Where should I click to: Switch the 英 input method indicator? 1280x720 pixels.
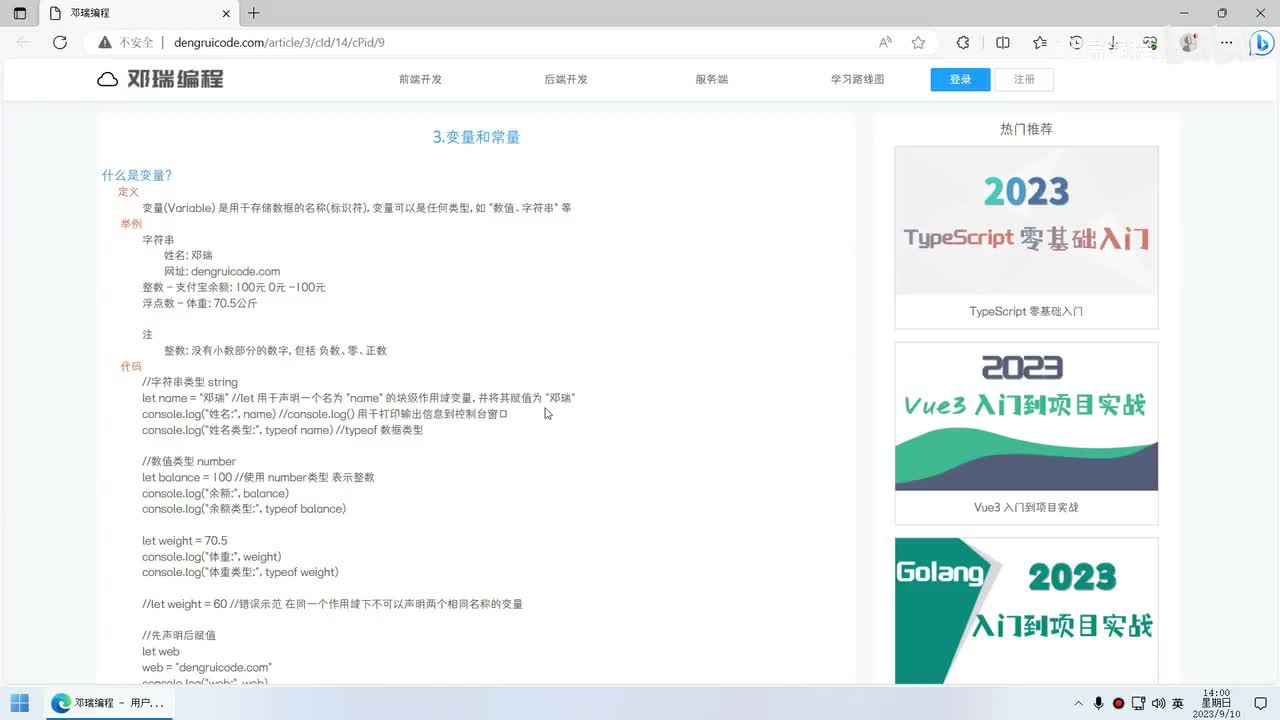tap(1178, 703)
